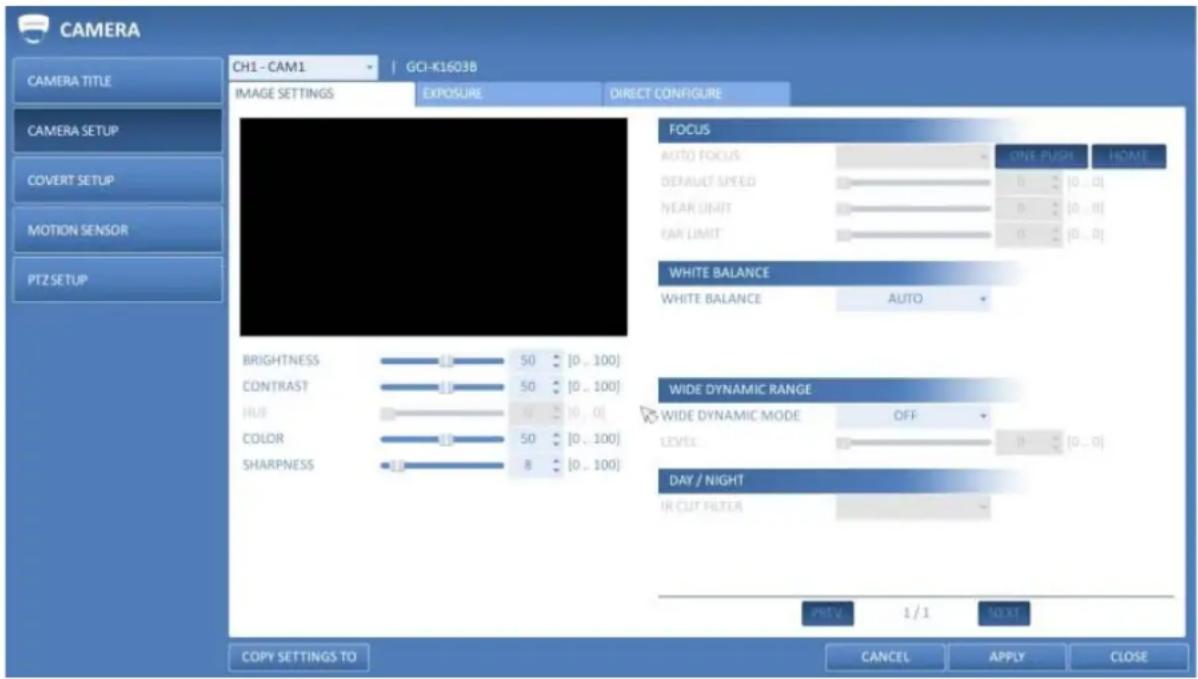Click the DEFAULT SPEED slider
Image resolution: width=1198 pixels, height=679 pixels.
tap(913, 183)
